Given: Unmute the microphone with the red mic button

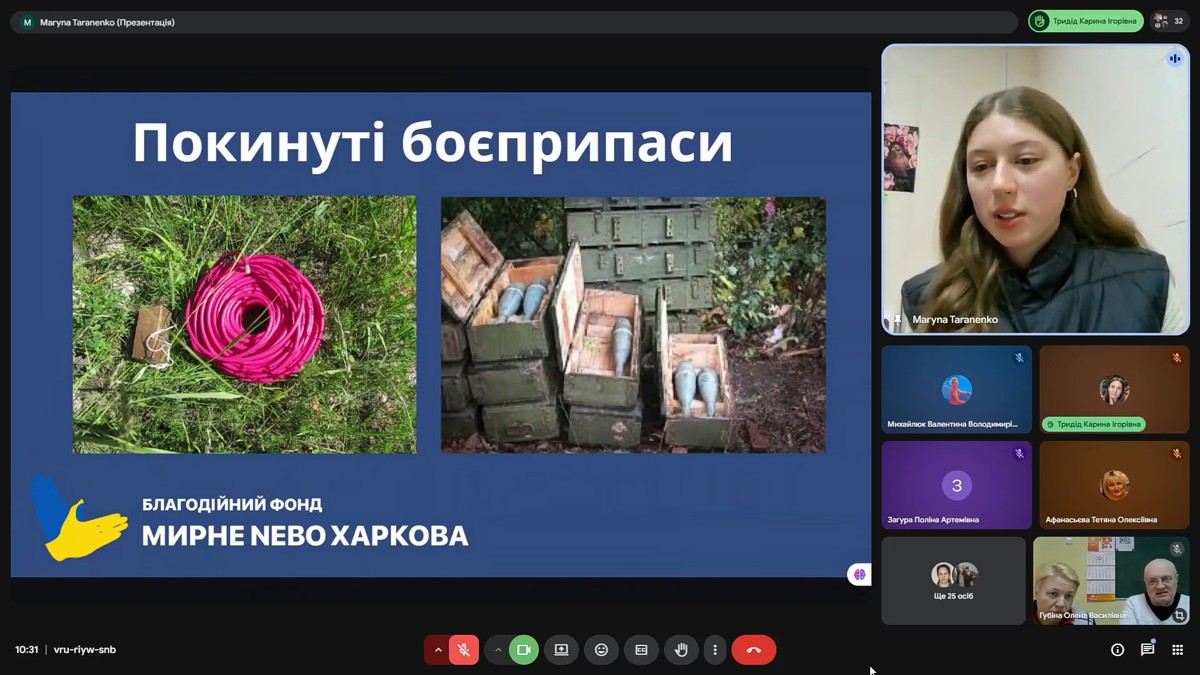Looking at the screenshot, I should pos(463,650).
